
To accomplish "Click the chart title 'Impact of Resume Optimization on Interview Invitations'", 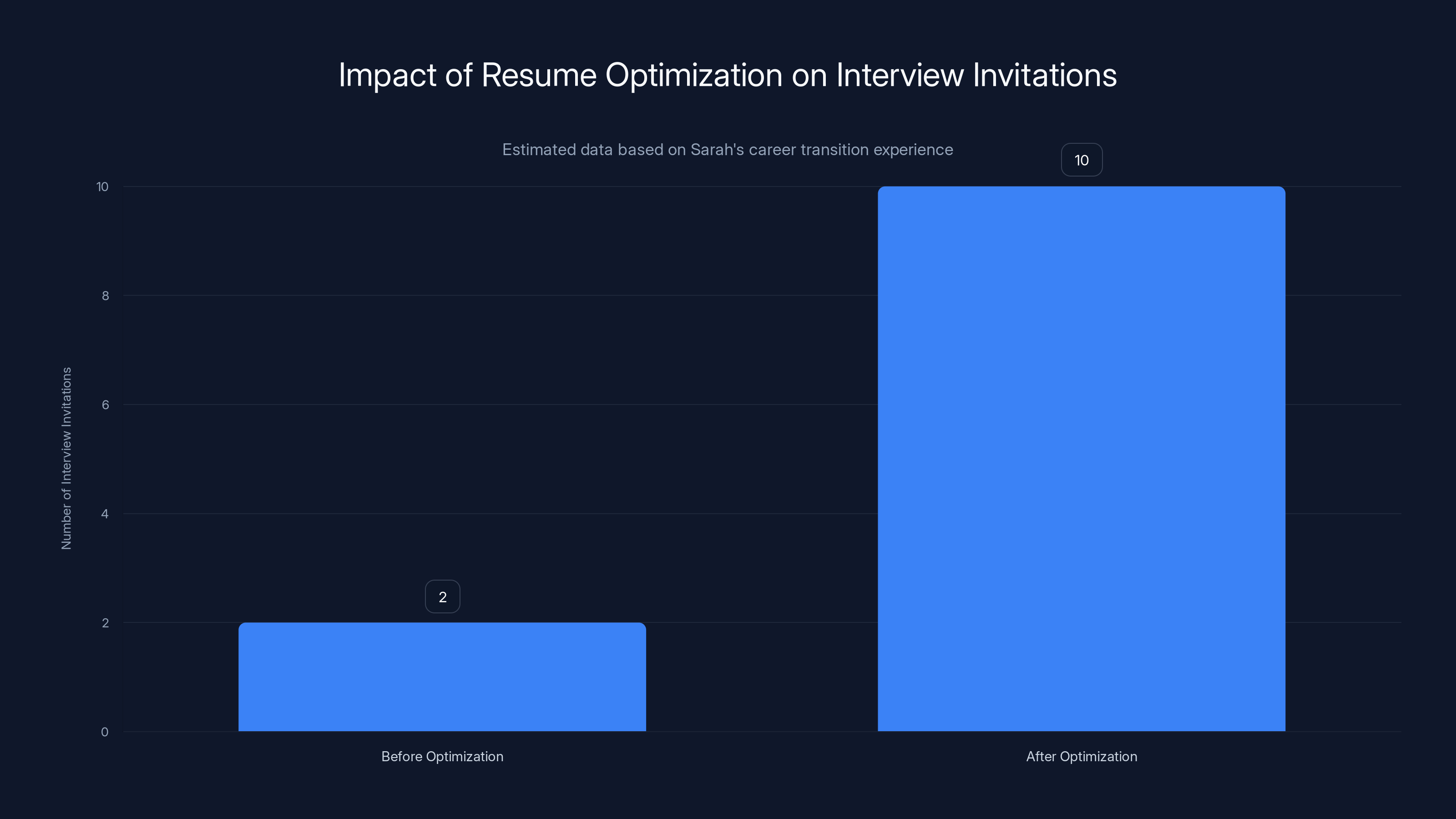I will [x=728, y=75].
